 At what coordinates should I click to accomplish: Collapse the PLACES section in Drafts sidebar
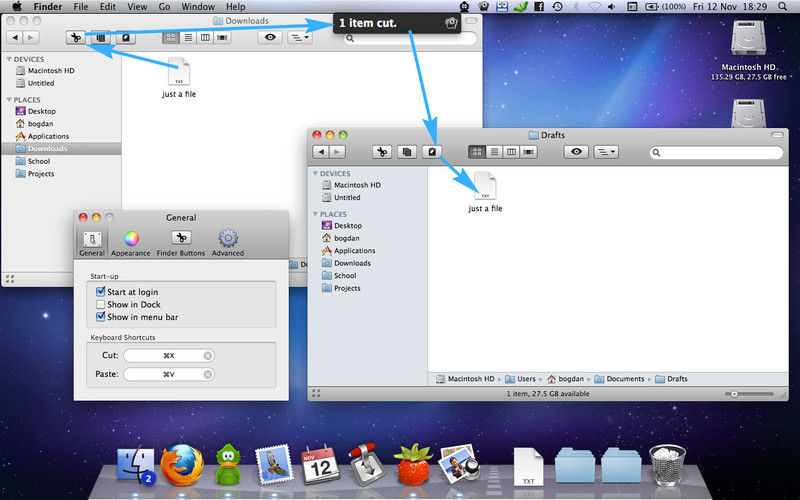click(x=317, y=214)
